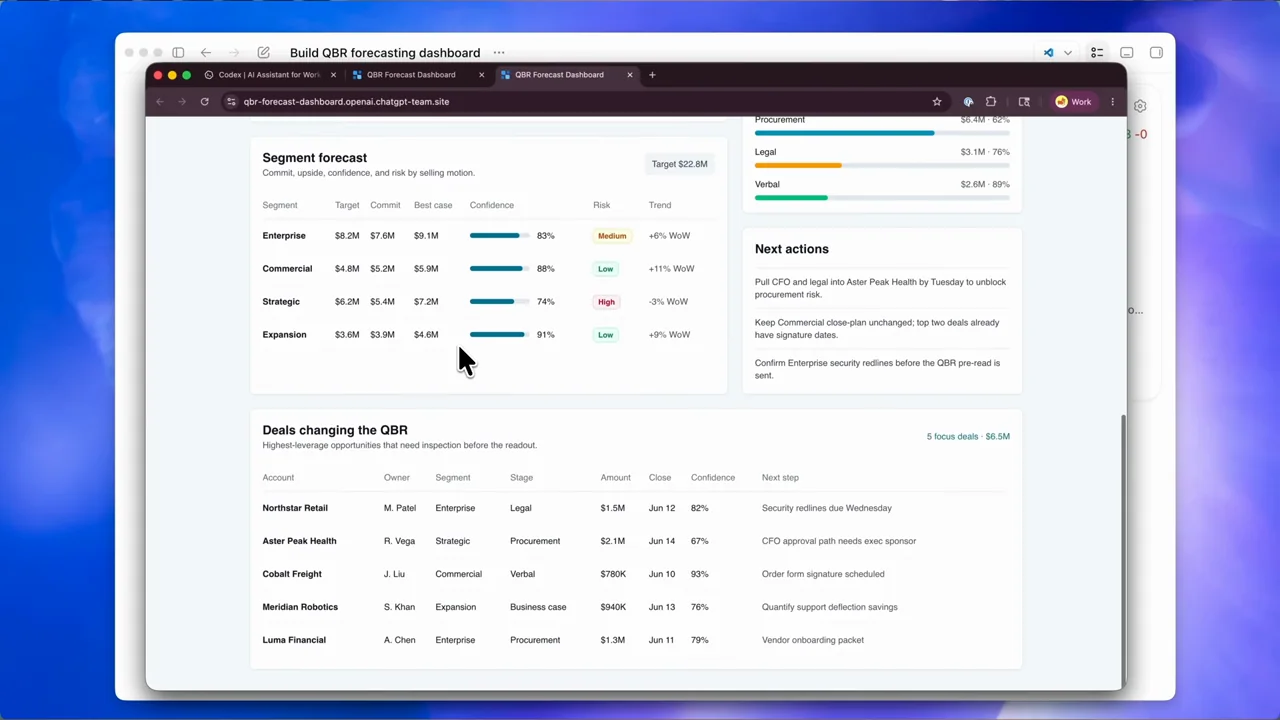Screen dimensions: 1280x720
Task: Expand the dropdown chevron next to VS Code icon
Action: [1068, 53]
